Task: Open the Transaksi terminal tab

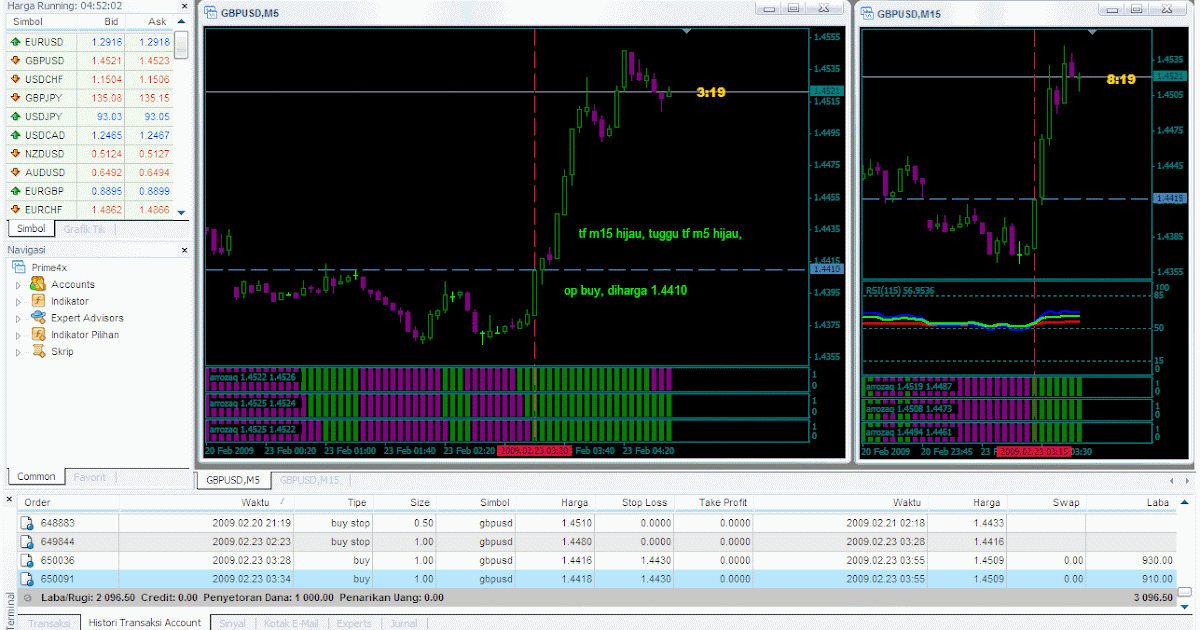Action: pos(48,623)
